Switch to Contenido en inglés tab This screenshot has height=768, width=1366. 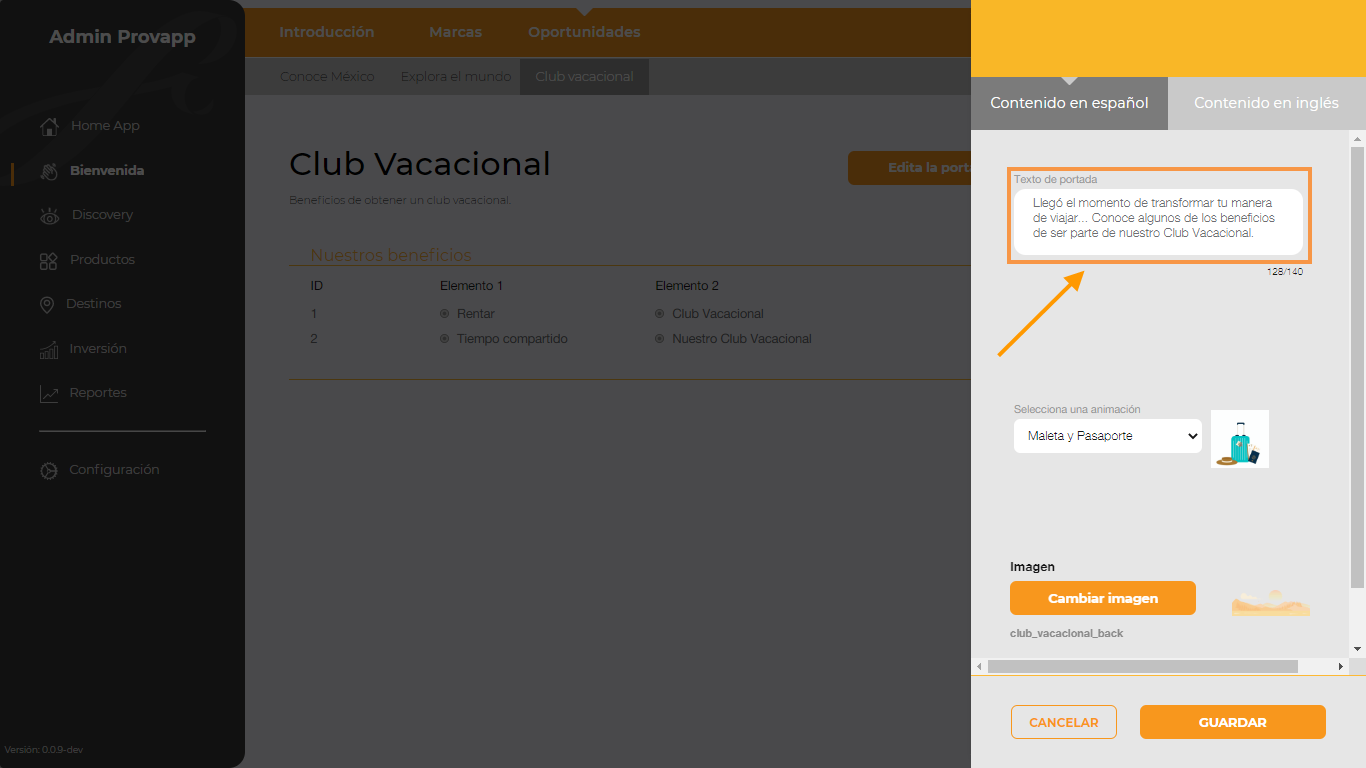(x=1266, y=103)
